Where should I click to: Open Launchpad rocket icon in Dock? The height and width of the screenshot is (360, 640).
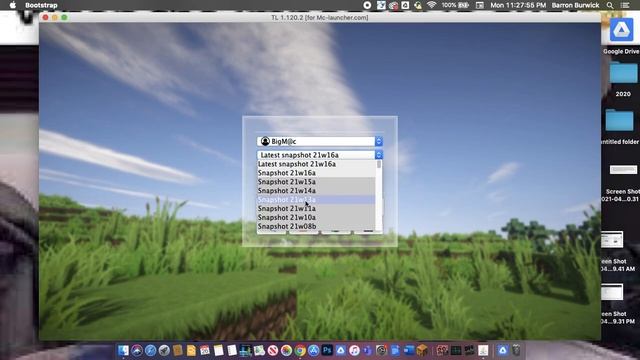tap(164, 350)
